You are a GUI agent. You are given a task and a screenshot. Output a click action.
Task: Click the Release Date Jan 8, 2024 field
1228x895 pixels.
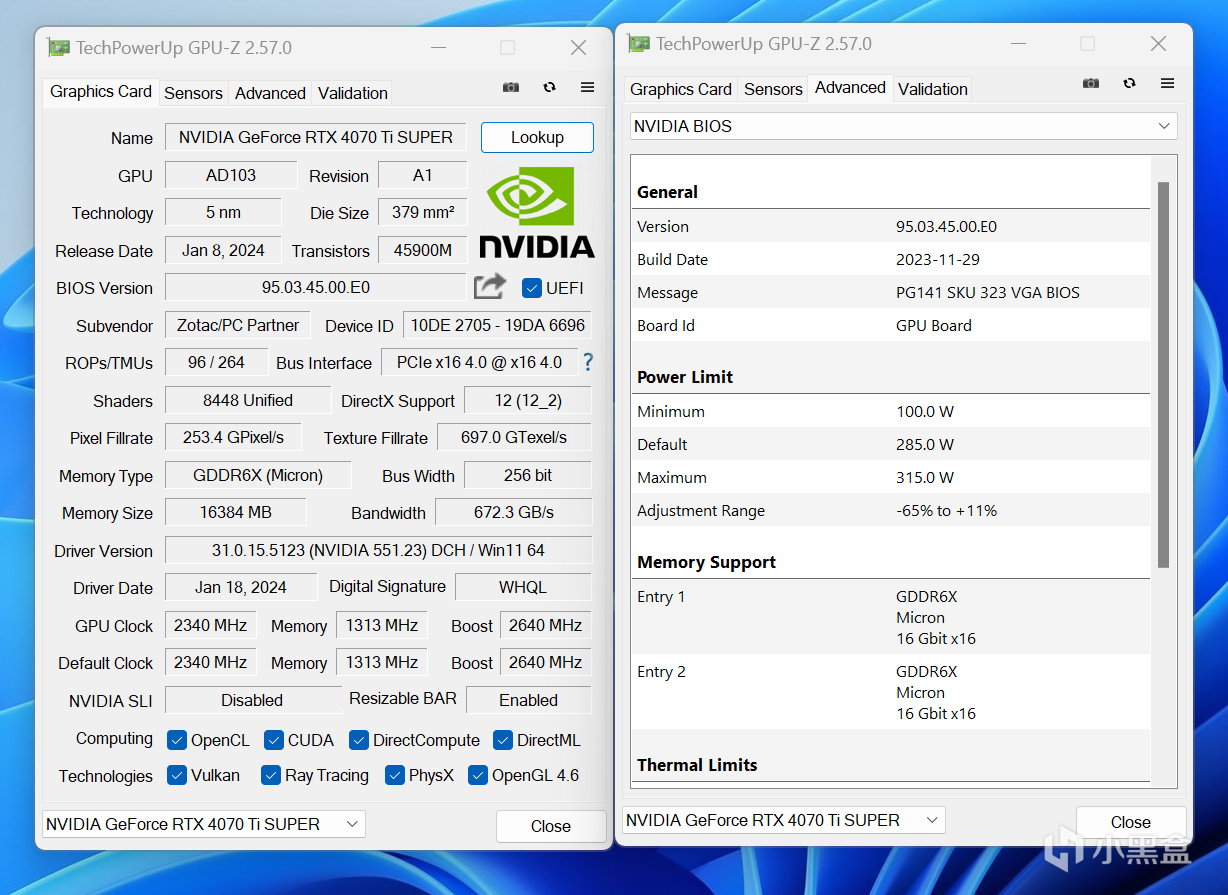click(223, 250)
